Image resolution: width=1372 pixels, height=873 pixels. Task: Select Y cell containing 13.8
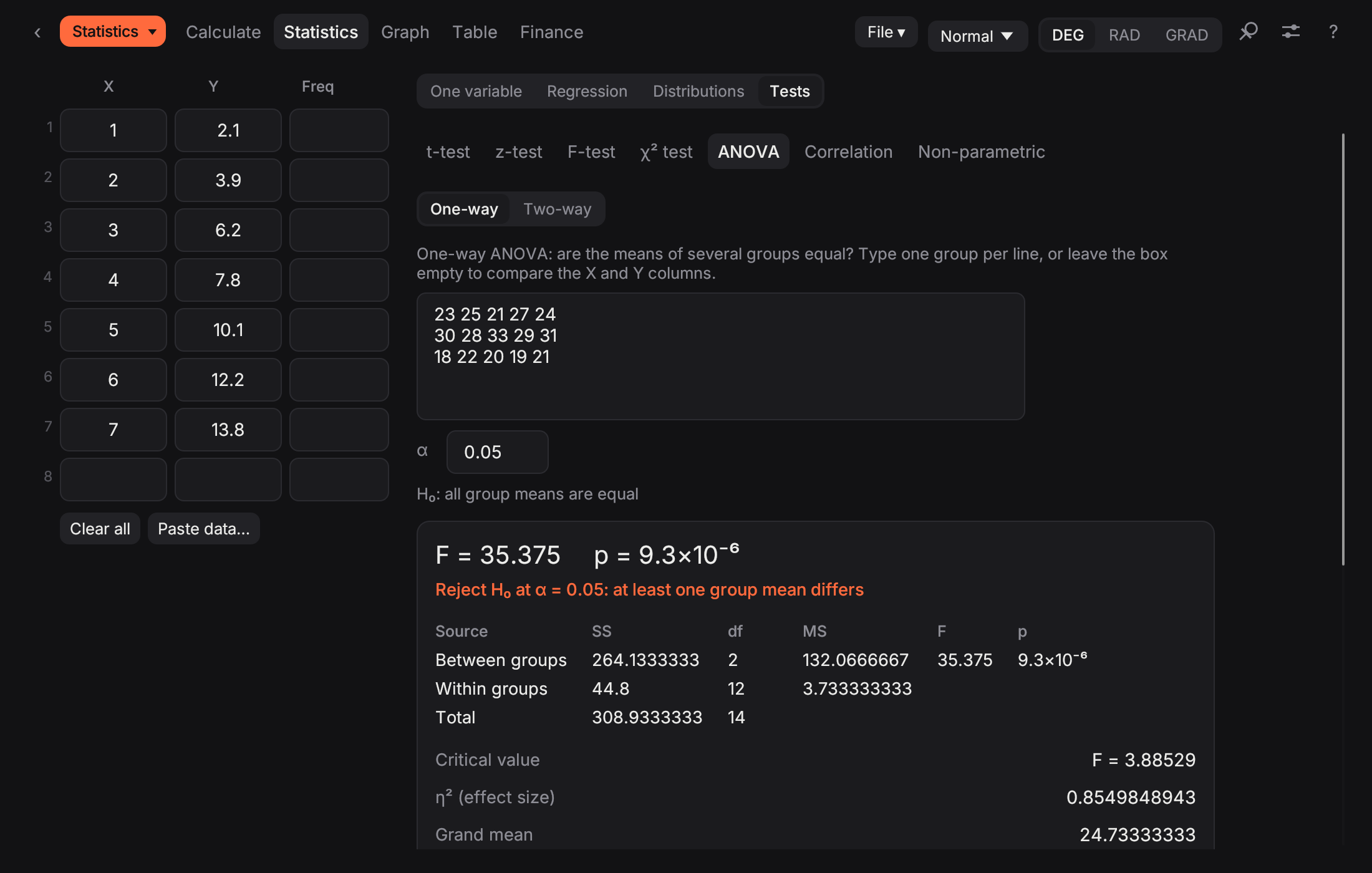point(228,430)
